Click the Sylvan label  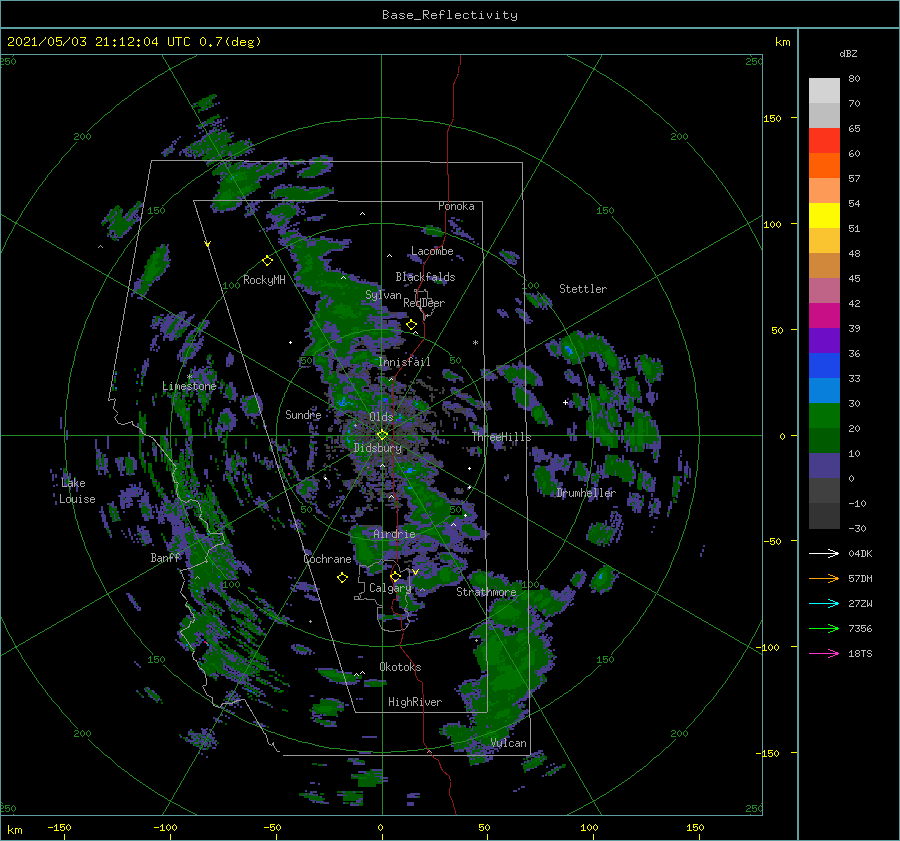click(x=383, y=295)
